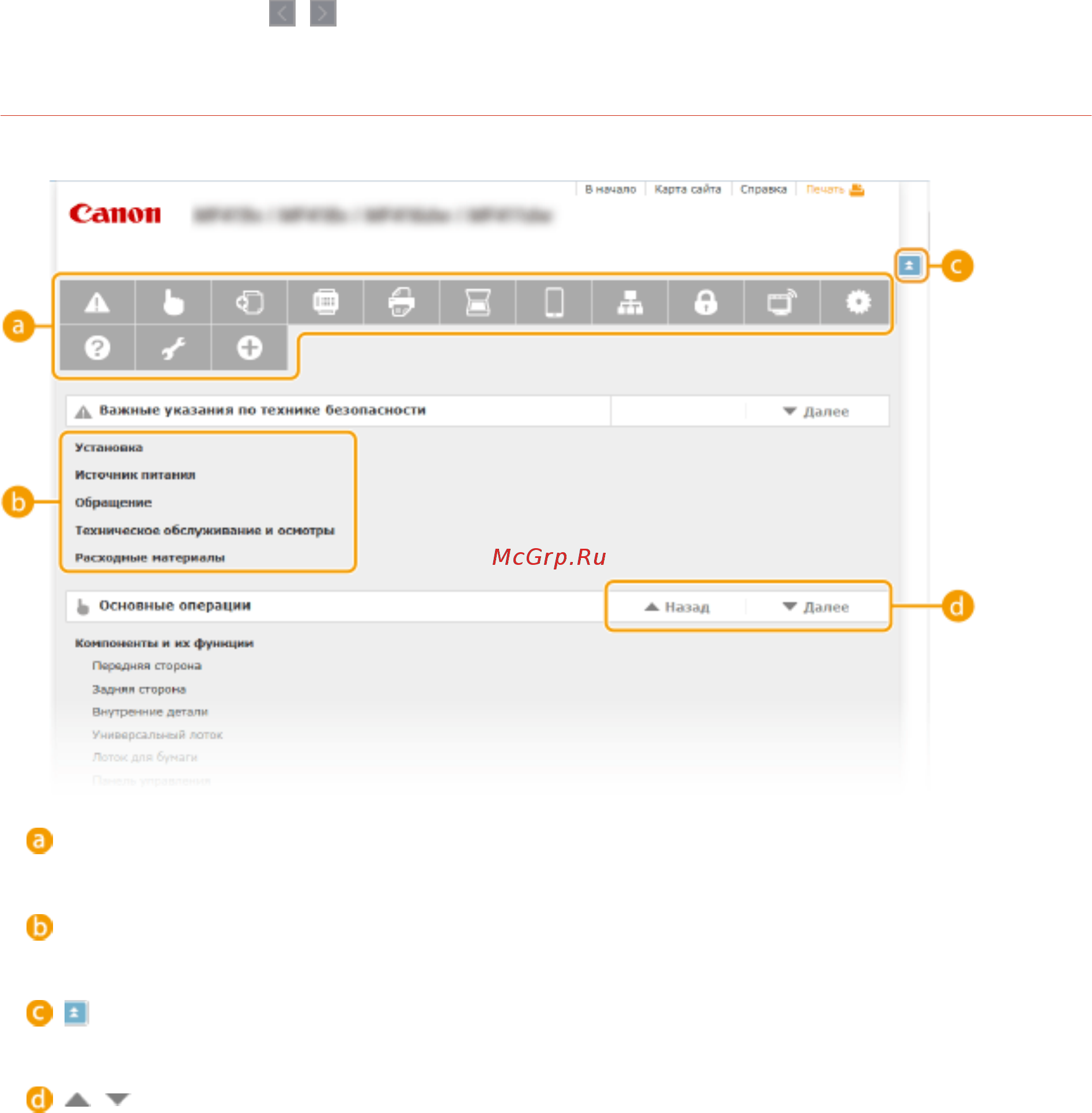Open the network category icon

(x=630, y=302)
